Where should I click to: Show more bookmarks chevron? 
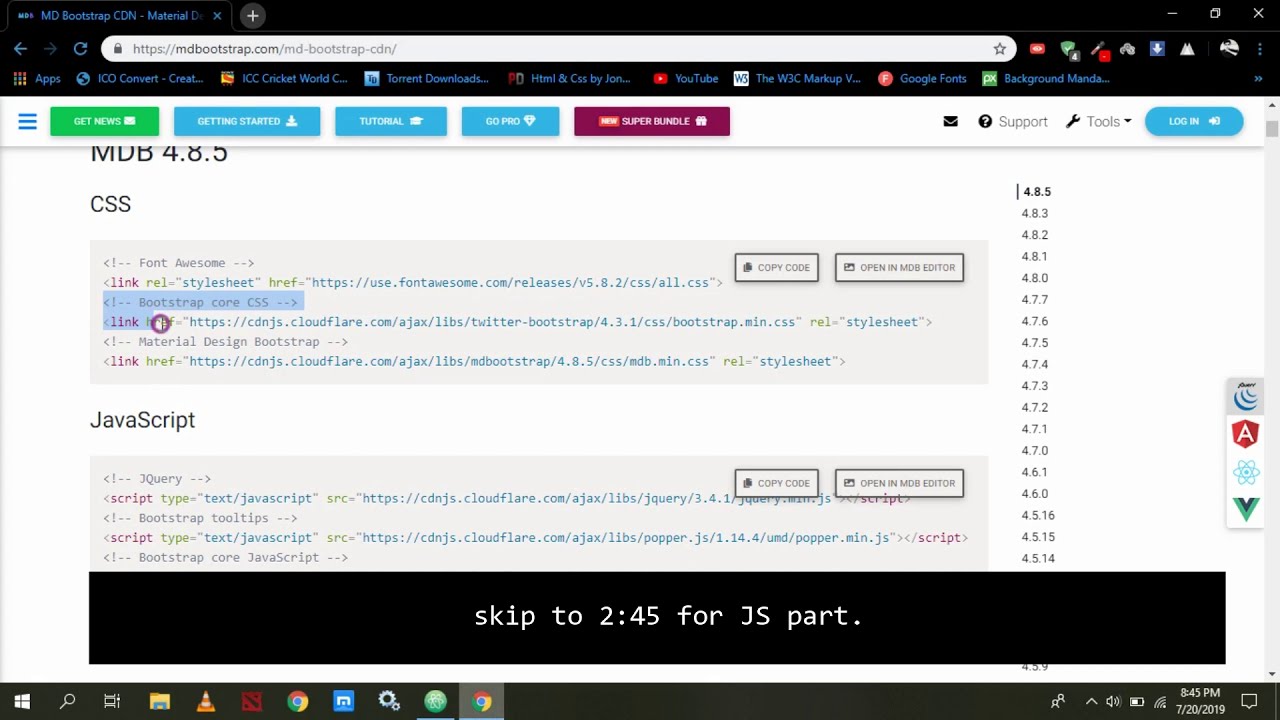pos(1258,78)
